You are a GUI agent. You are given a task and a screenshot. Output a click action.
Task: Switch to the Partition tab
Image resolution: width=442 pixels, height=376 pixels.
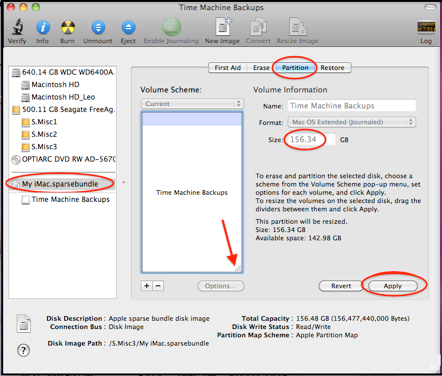[295, 68]
